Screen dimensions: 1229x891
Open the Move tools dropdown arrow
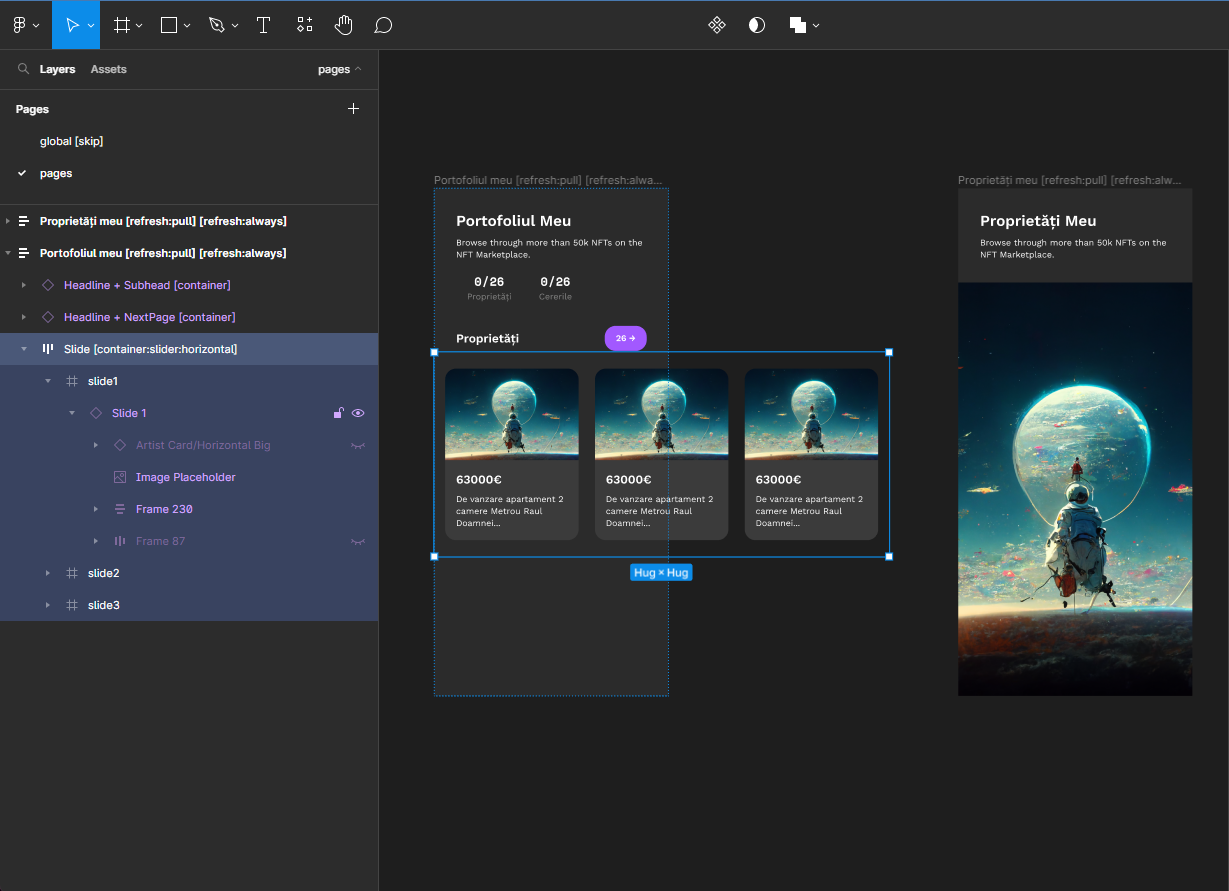[x=91, y=25]
